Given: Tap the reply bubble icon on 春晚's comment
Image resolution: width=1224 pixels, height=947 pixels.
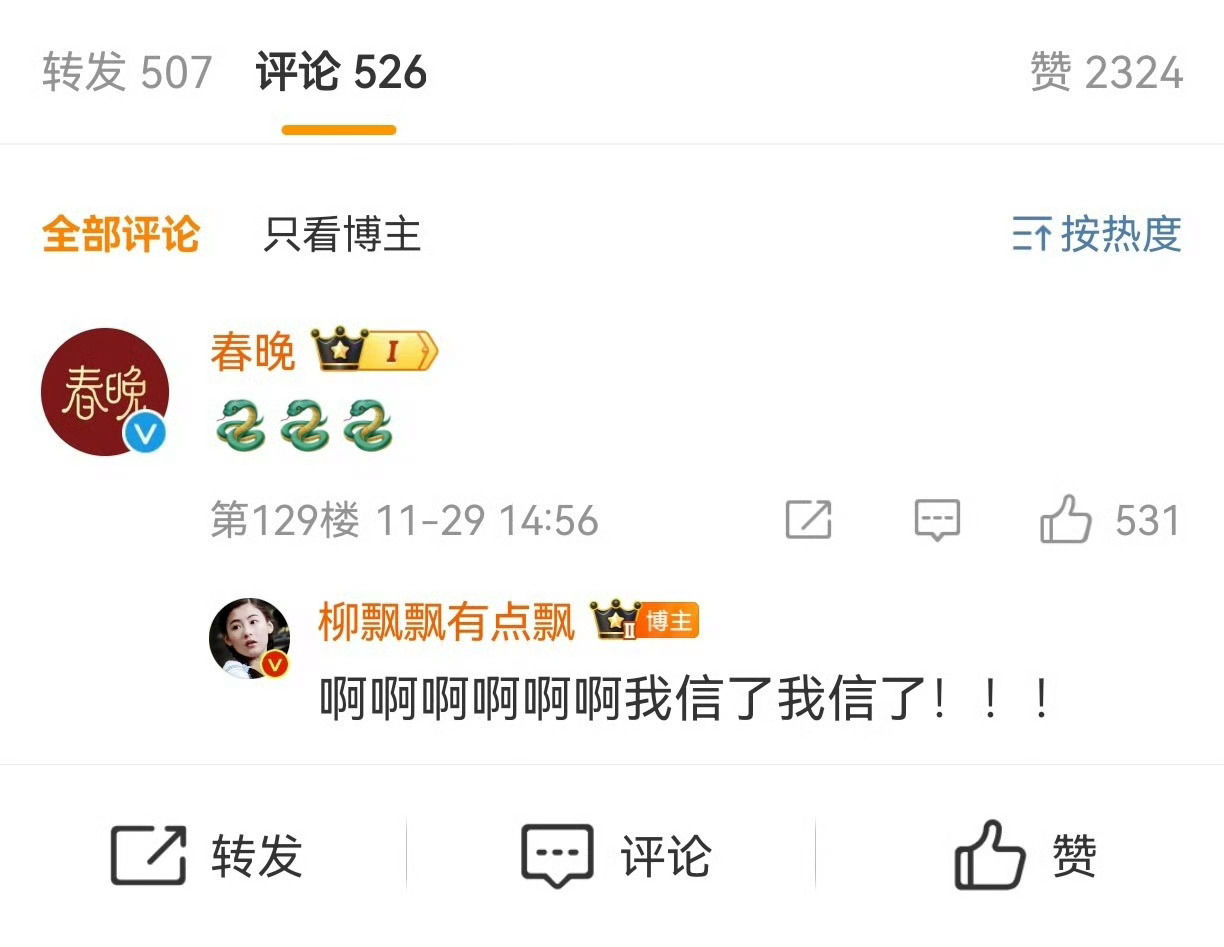Looking at the screenshot, I should click(x=937, y=520).
